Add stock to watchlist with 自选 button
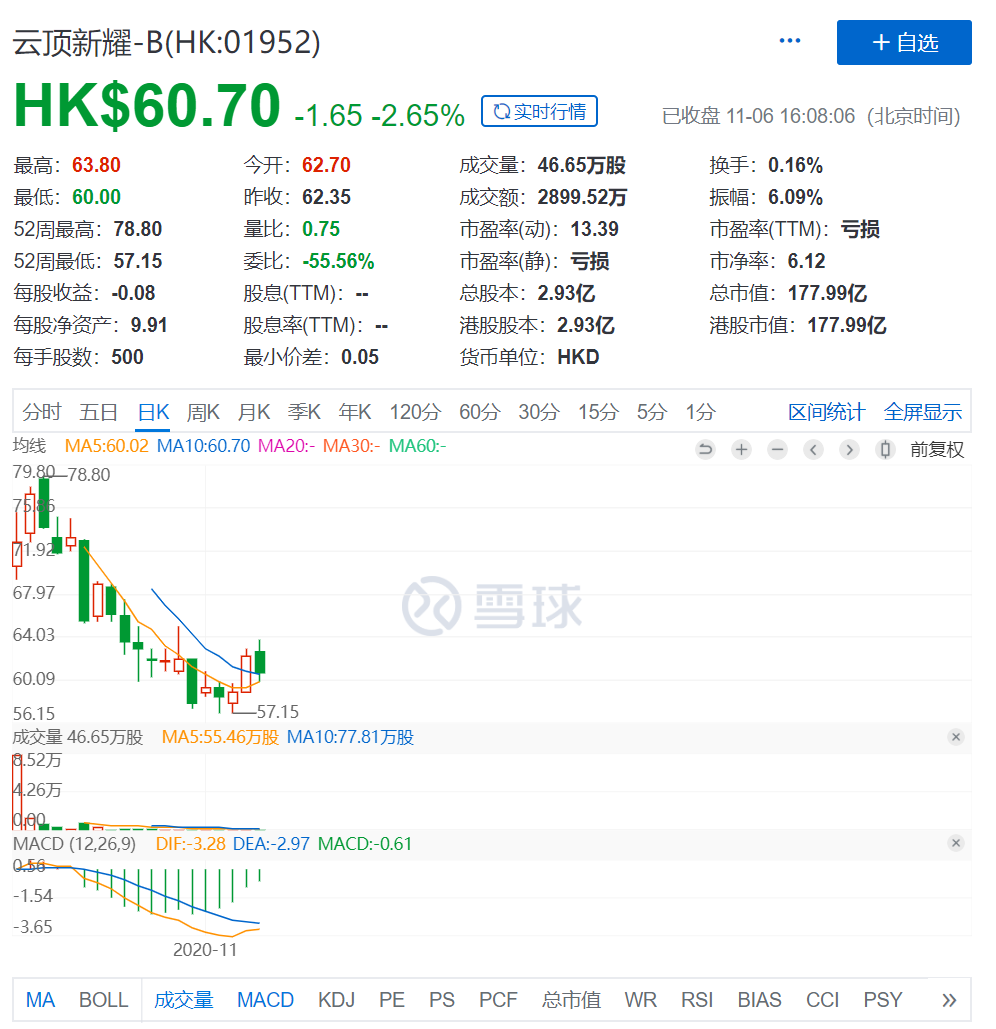The width and height of the screenshot is (996, 1029). (x=903, y=43)
